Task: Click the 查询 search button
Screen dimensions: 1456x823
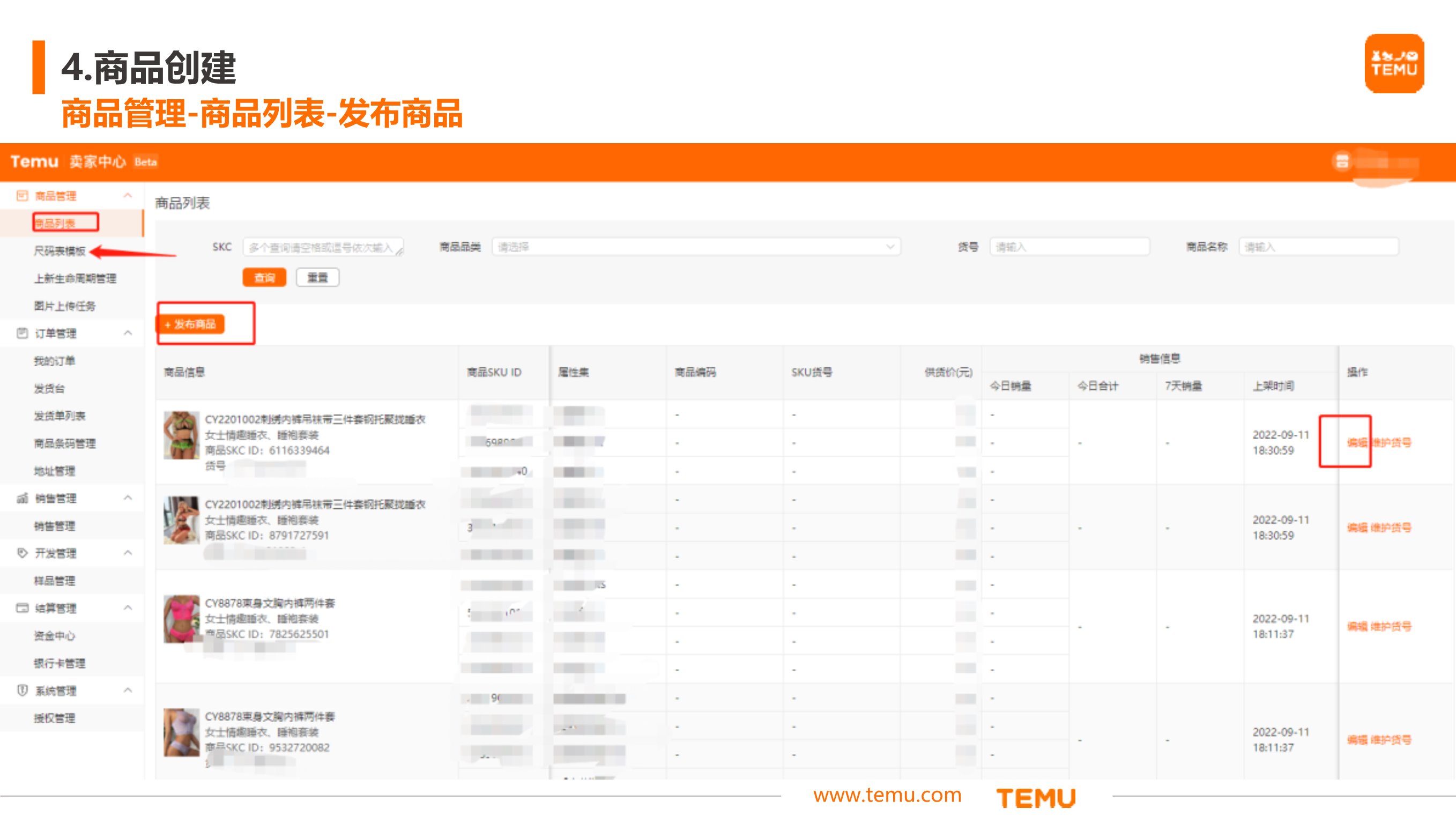Action: [x=264, y=278]
